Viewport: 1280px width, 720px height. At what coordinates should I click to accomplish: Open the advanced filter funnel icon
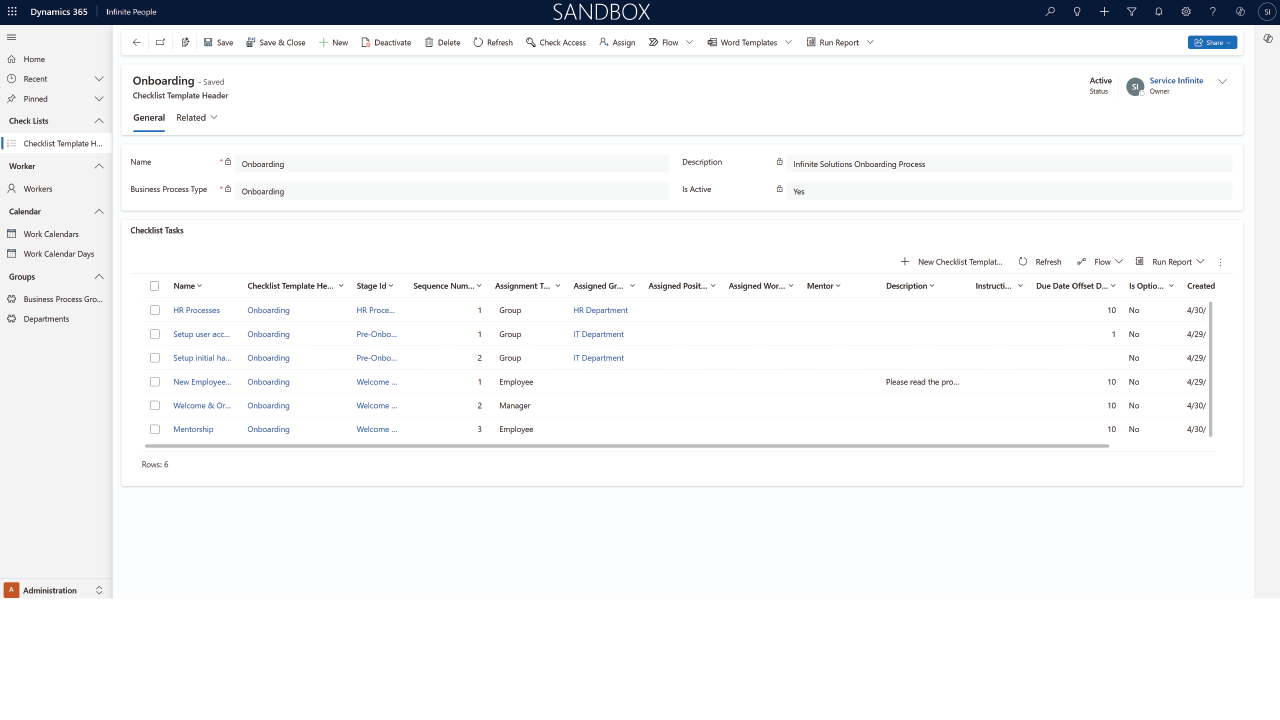[x=1132, y=12]
